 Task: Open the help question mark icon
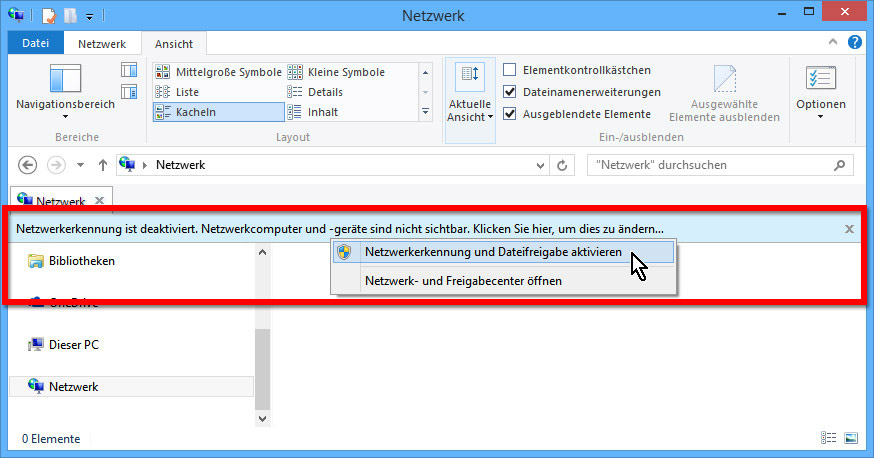click(855, 42)
